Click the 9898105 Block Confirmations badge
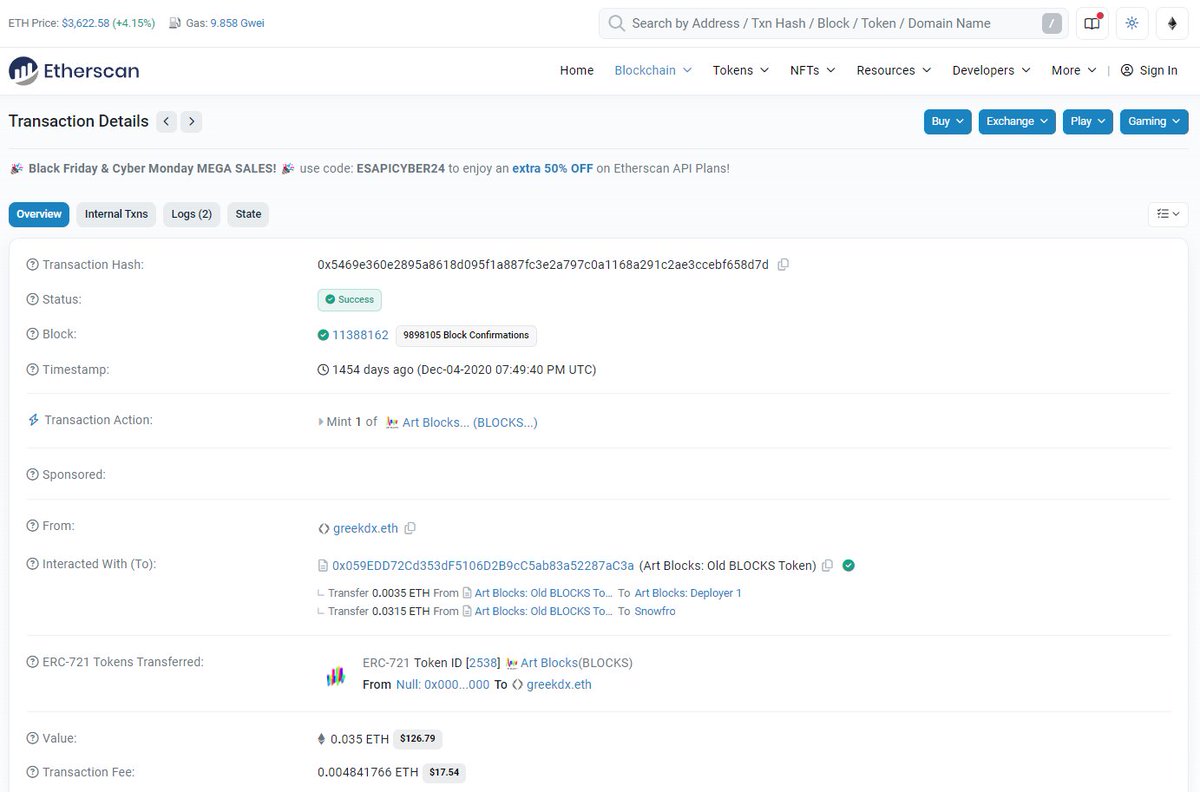The width and height of the screenshot is (1200, 792). [466, 335]
